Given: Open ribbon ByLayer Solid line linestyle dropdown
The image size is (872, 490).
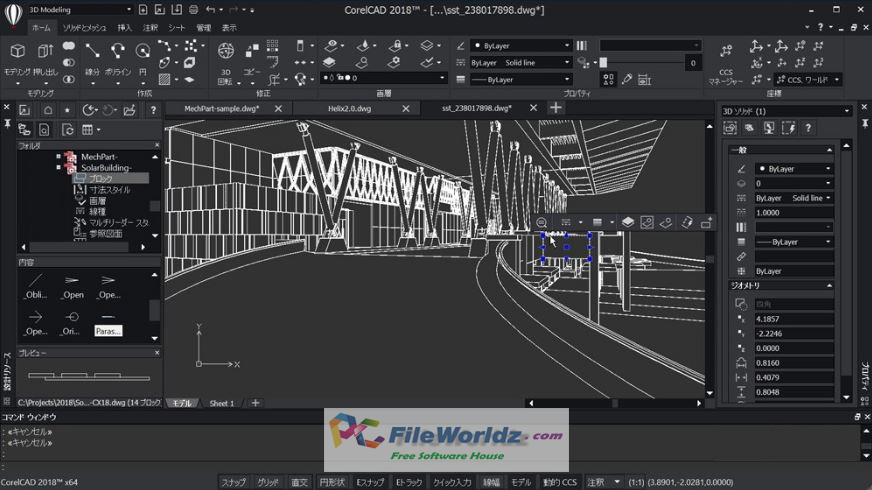Looking at the screenshot, I should click(x=521, y=63).
